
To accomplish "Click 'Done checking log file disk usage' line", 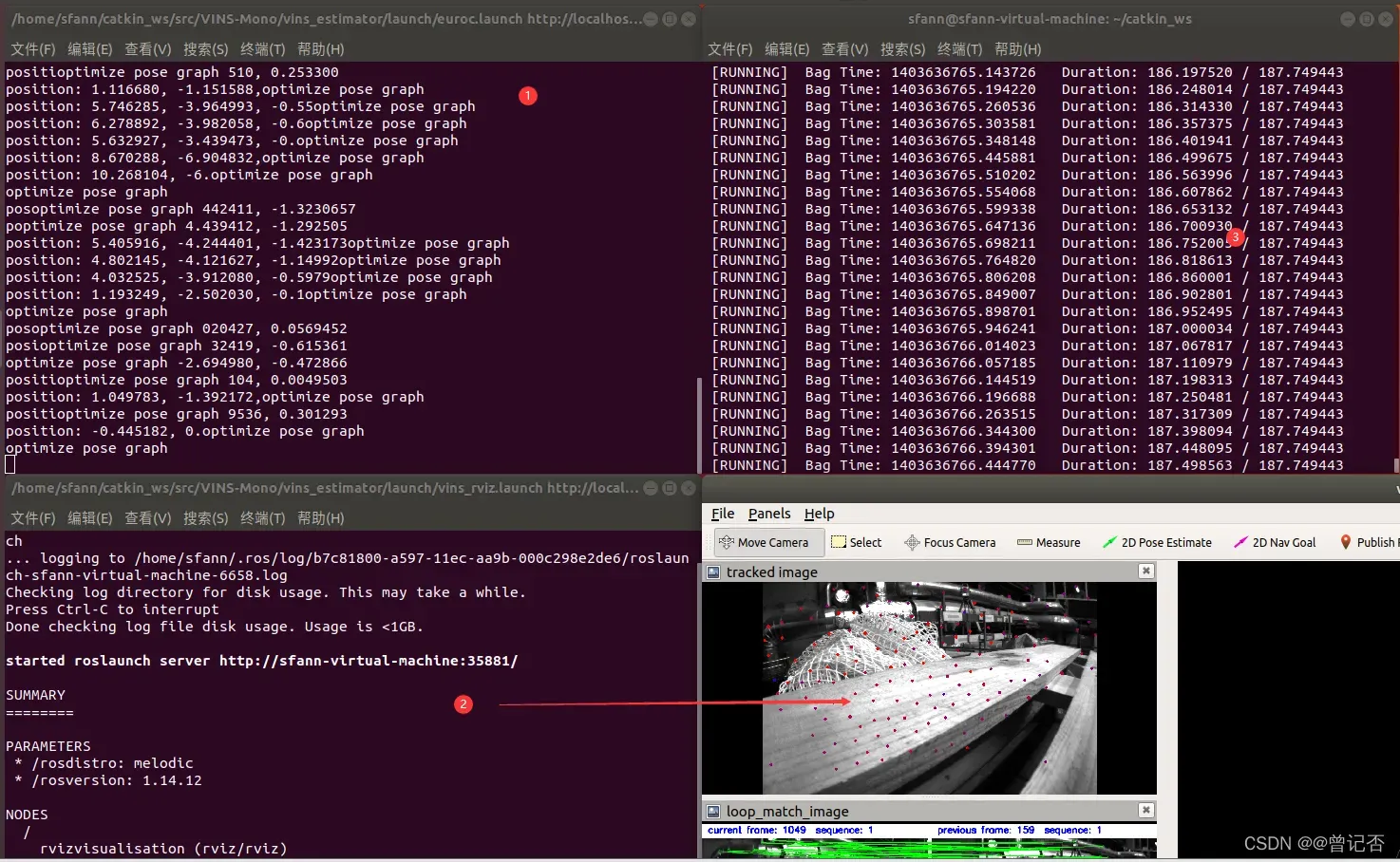I will (x=215, y=627).
